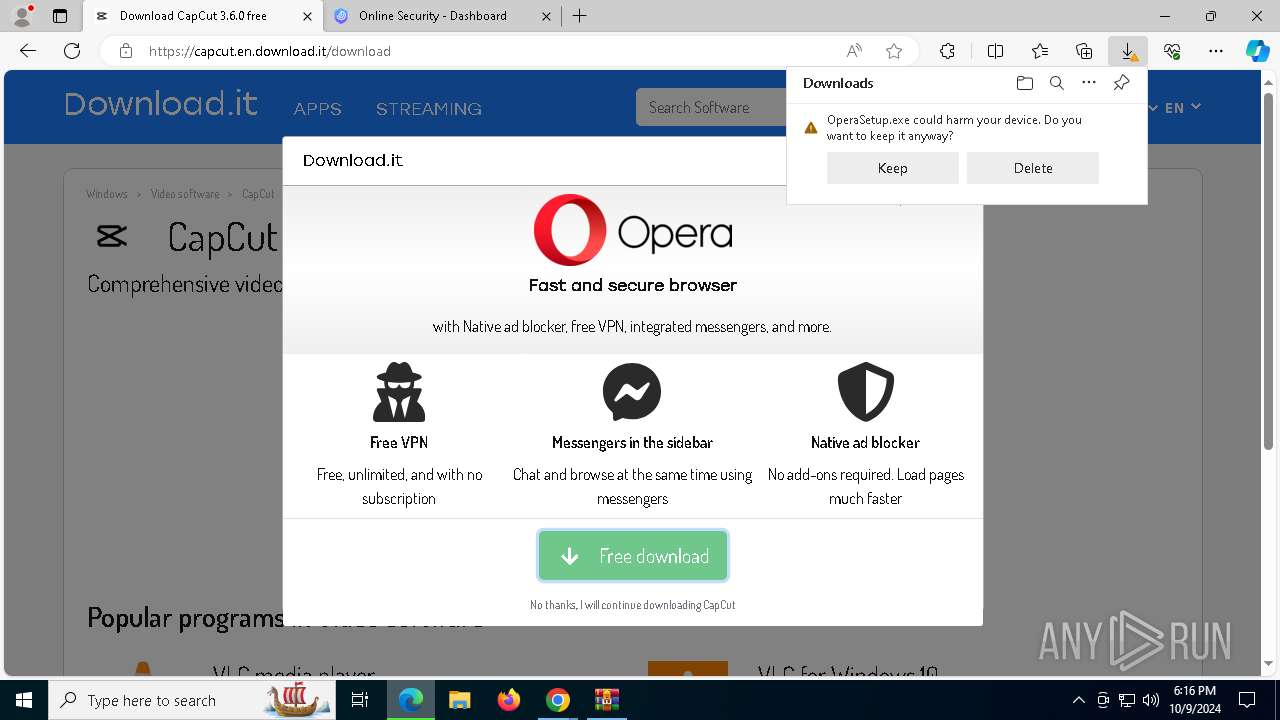Click the green Free download button
This screenshot has height=720, width=1280.
633,556
